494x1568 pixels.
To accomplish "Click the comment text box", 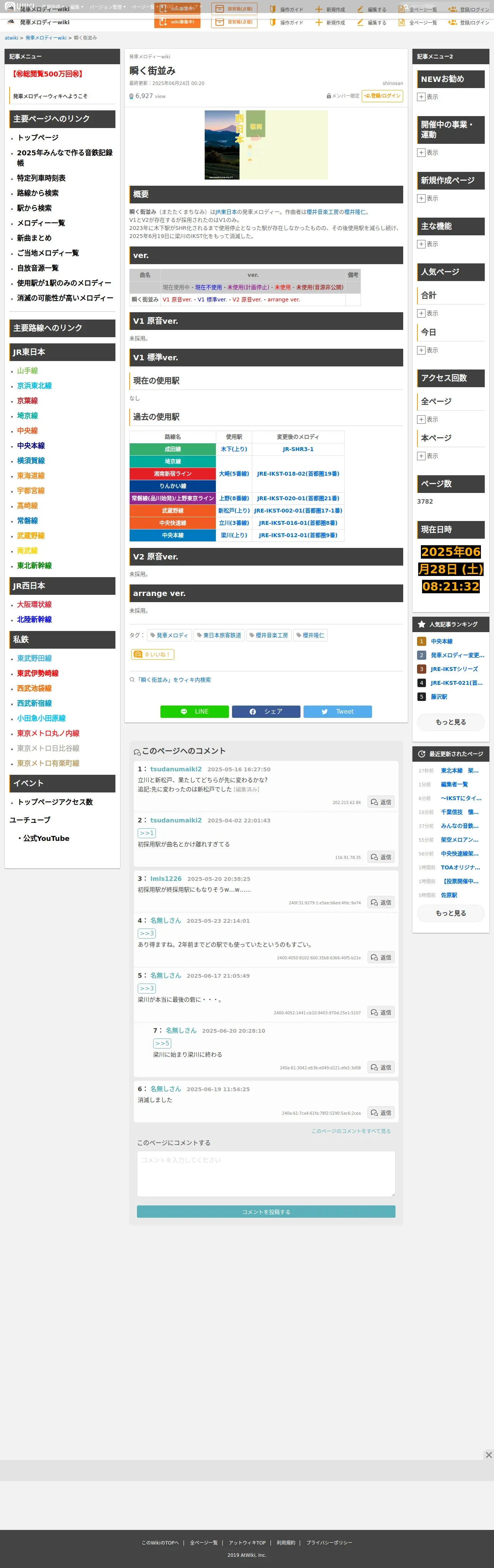I will 265,1174.
